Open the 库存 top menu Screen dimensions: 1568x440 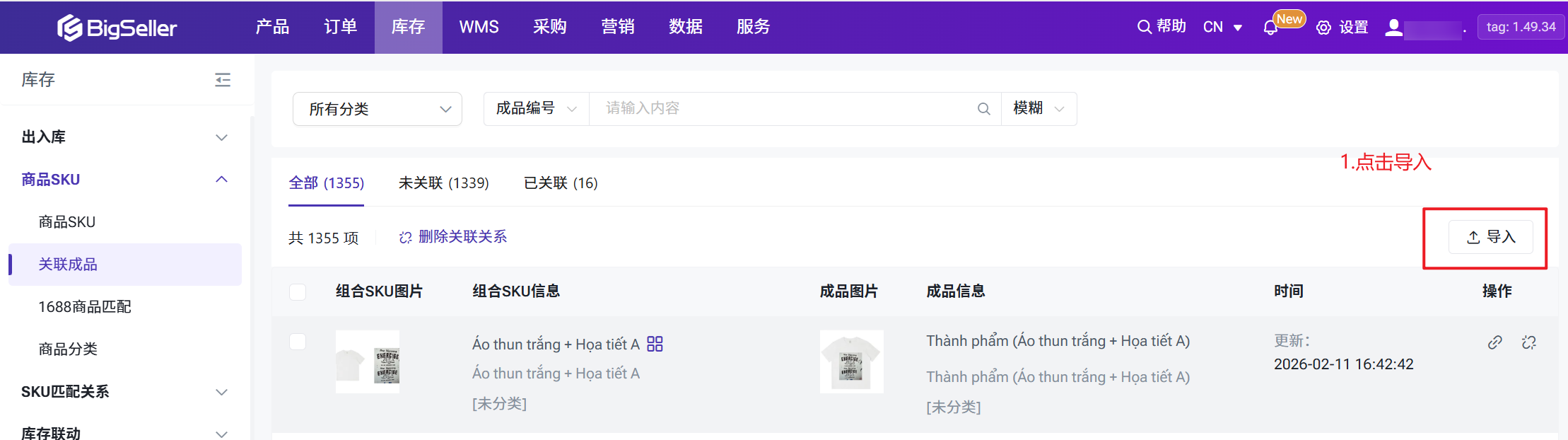click(408, 27)
